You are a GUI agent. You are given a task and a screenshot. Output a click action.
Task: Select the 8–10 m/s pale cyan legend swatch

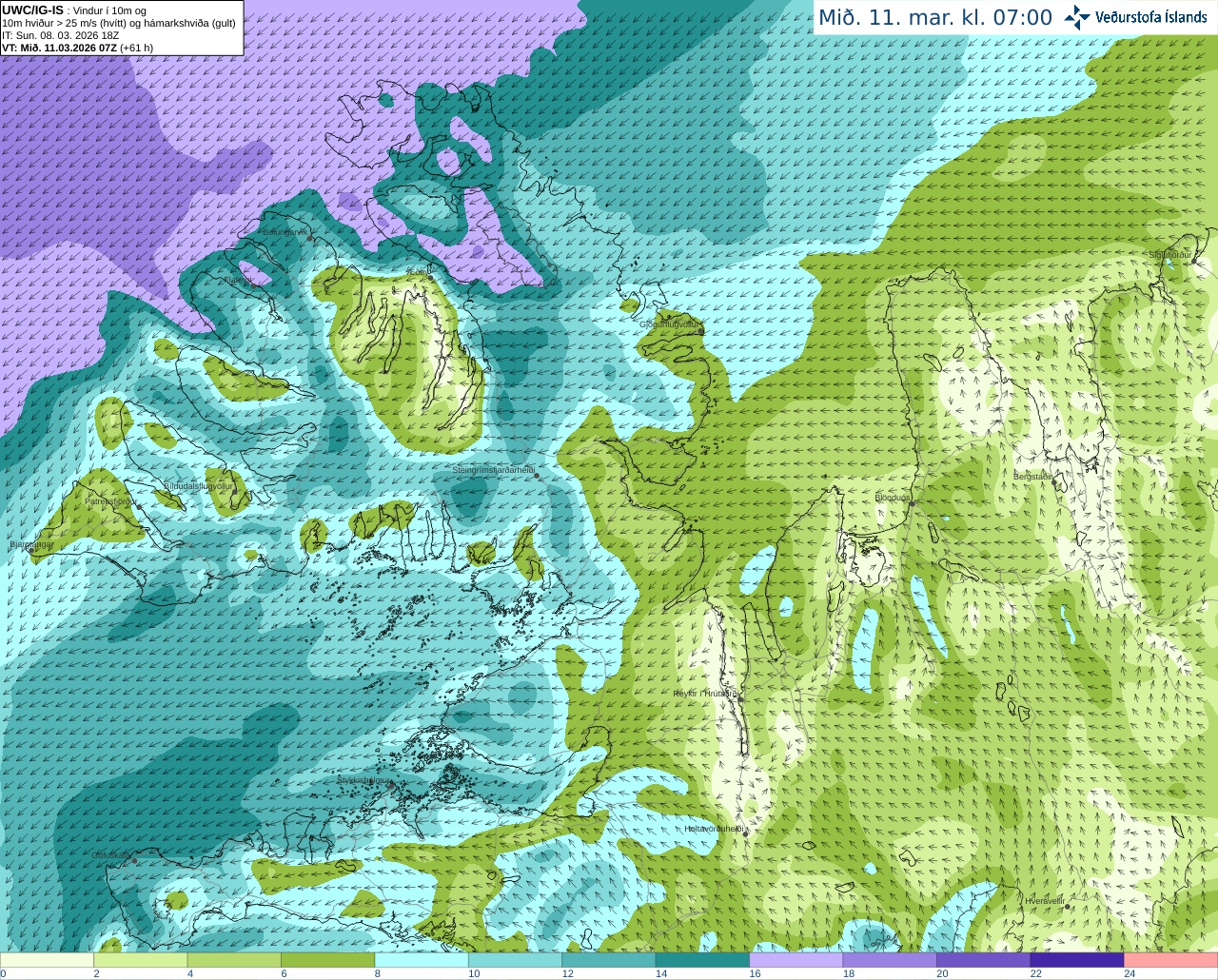422,959
